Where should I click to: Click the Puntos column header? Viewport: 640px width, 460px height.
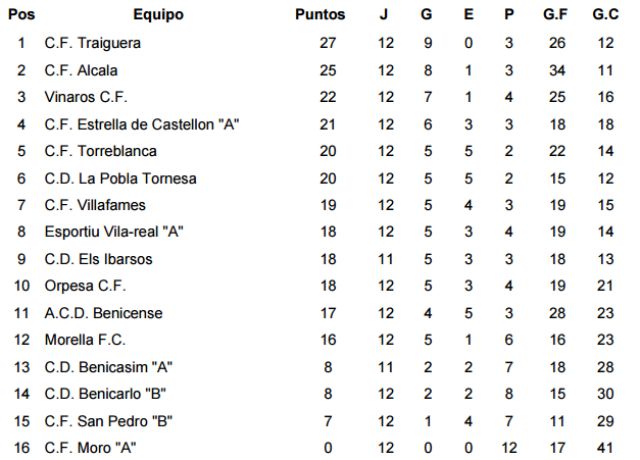point(320,15)
